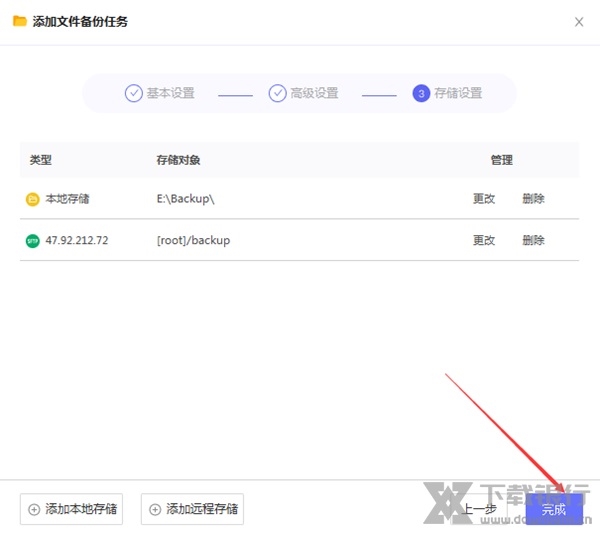Close the 添加文件备份任务 dialog
Screen dimensions: 600x533
coord(579,22)
